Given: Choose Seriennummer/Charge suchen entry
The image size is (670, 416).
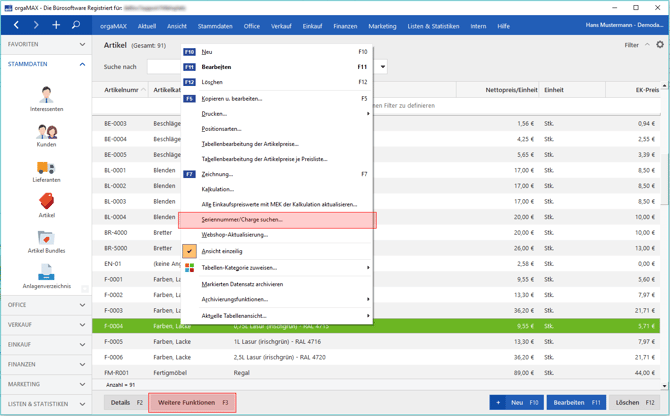Looking at the screenshot, I should [277, 220].
